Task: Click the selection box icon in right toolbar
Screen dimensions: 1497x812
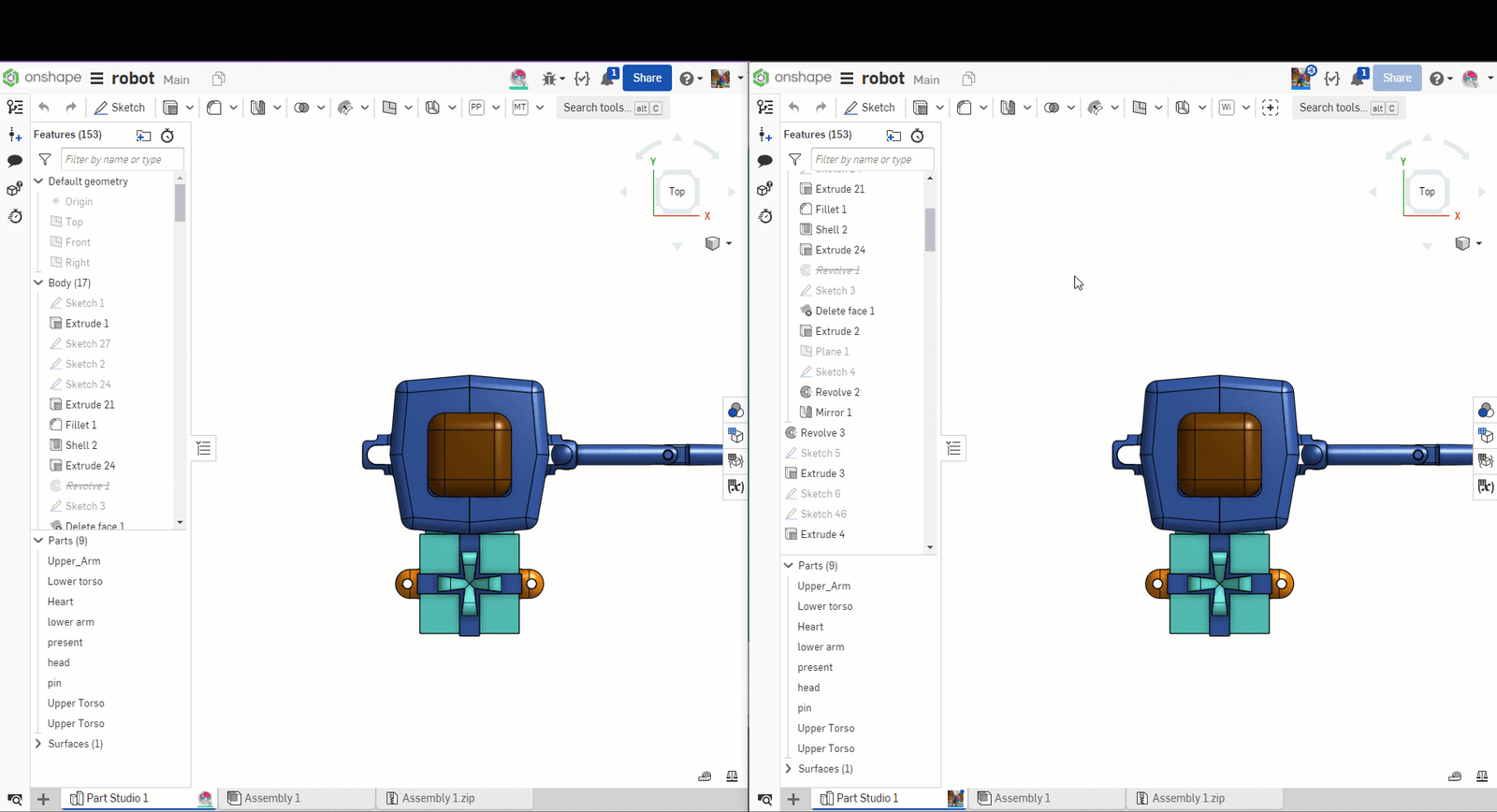Action: [1270, 108]
